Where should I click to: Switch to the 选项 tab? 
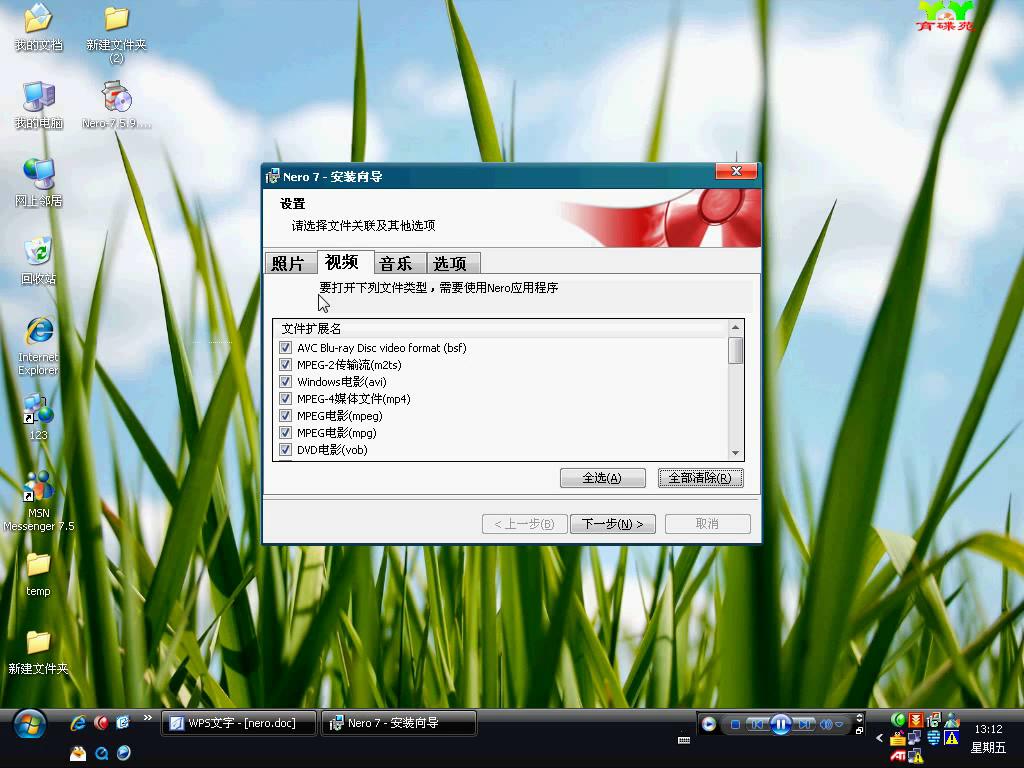(453, 263)
